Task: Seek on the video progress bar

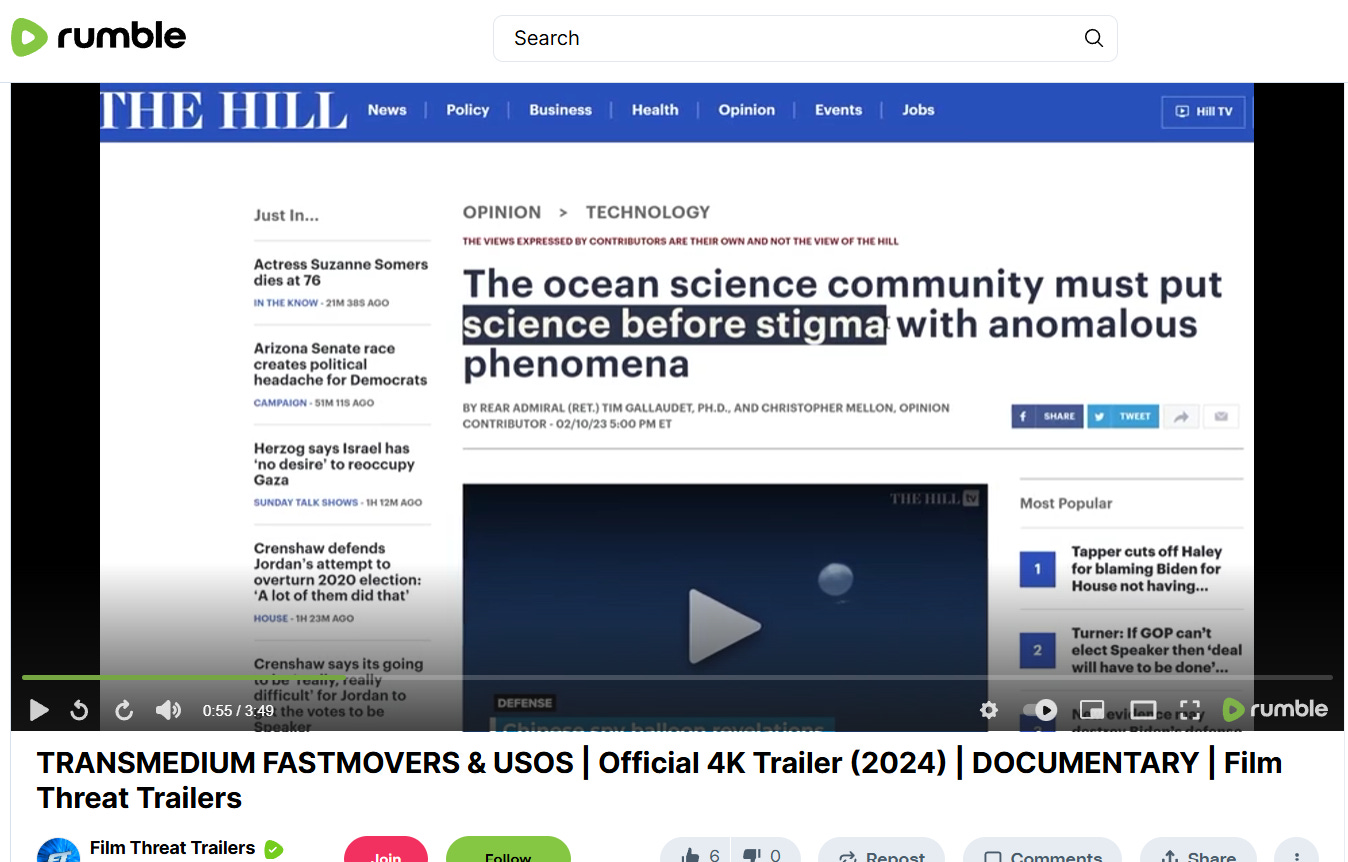Action: (x=677, y=677)
